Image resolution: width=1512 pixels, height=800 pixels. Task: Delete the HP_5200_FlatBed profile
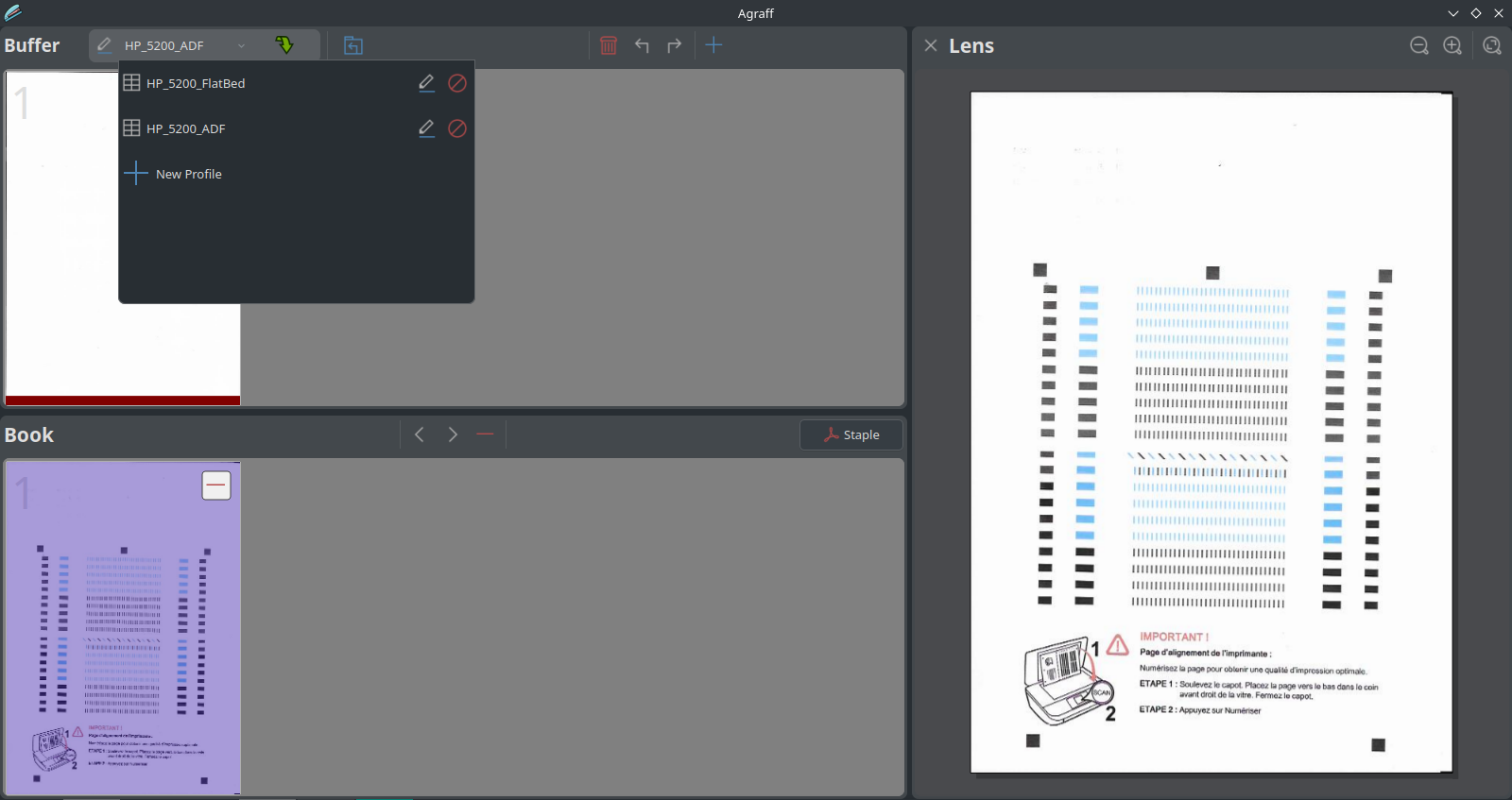[457, 83]
